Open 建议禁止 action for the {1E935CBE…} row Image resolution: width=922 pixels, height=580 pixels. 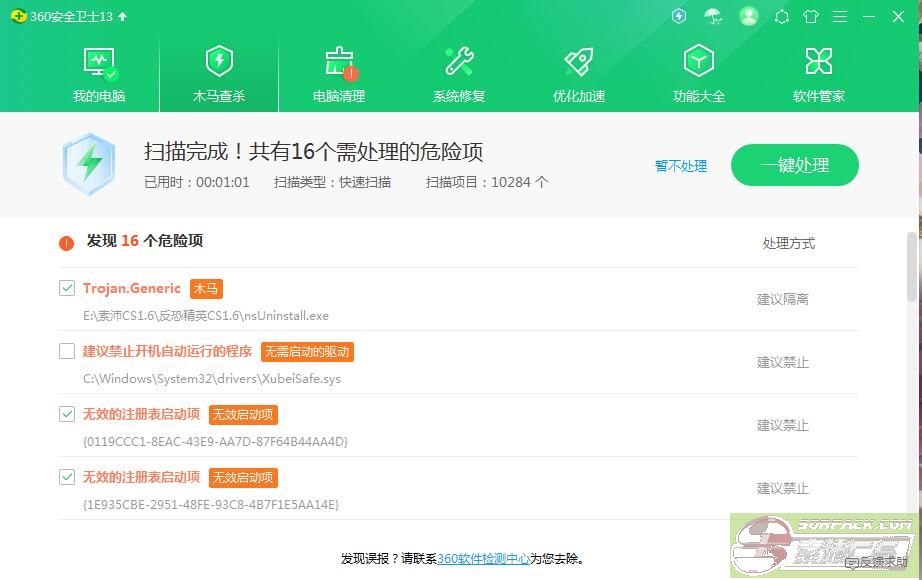click(x=783, y=488)
